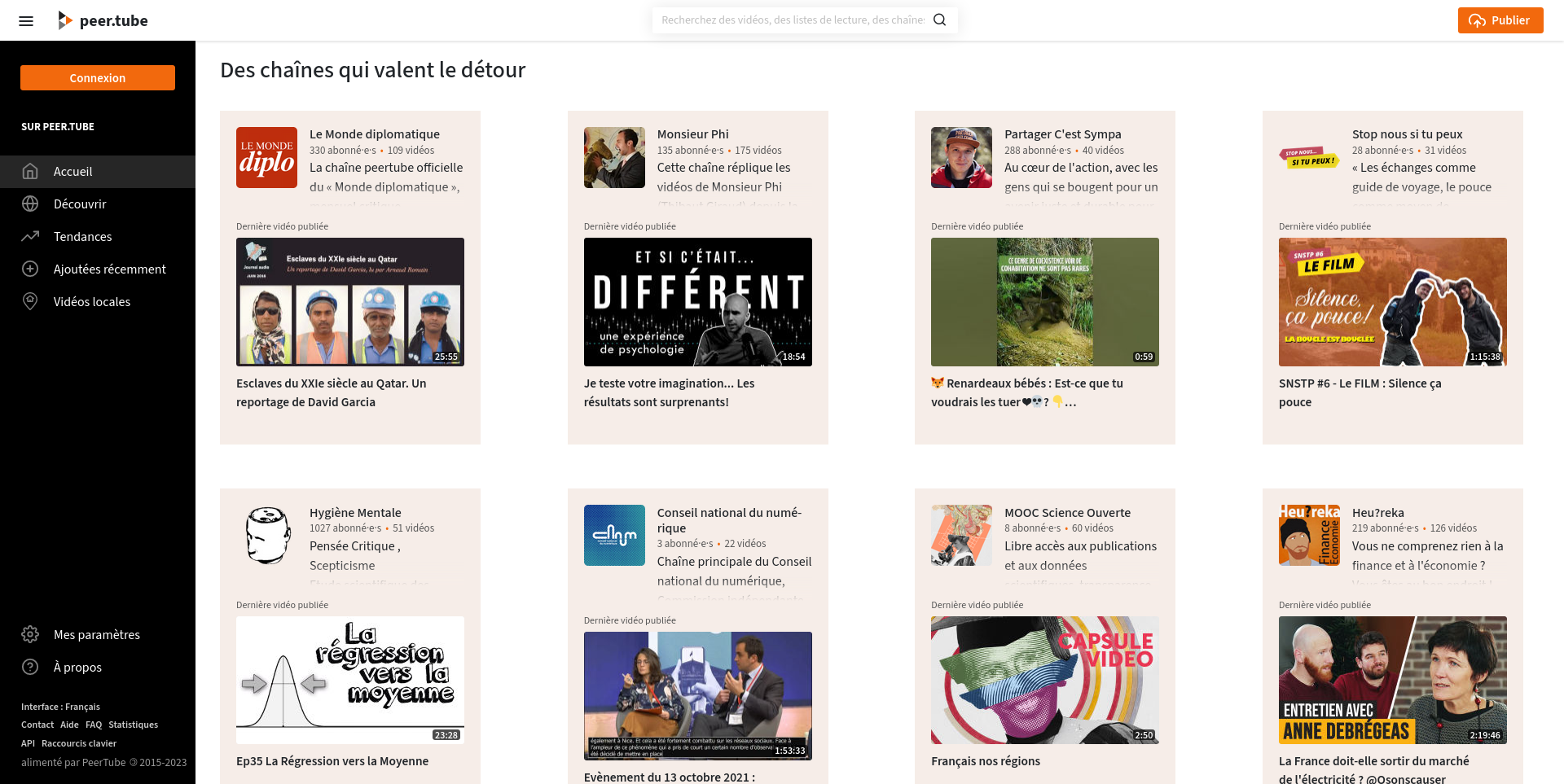The height and width of the screenshot is (784, 1564).
Task: Toggle the hamburger menu icon
Action: click(x=26, y=20)
